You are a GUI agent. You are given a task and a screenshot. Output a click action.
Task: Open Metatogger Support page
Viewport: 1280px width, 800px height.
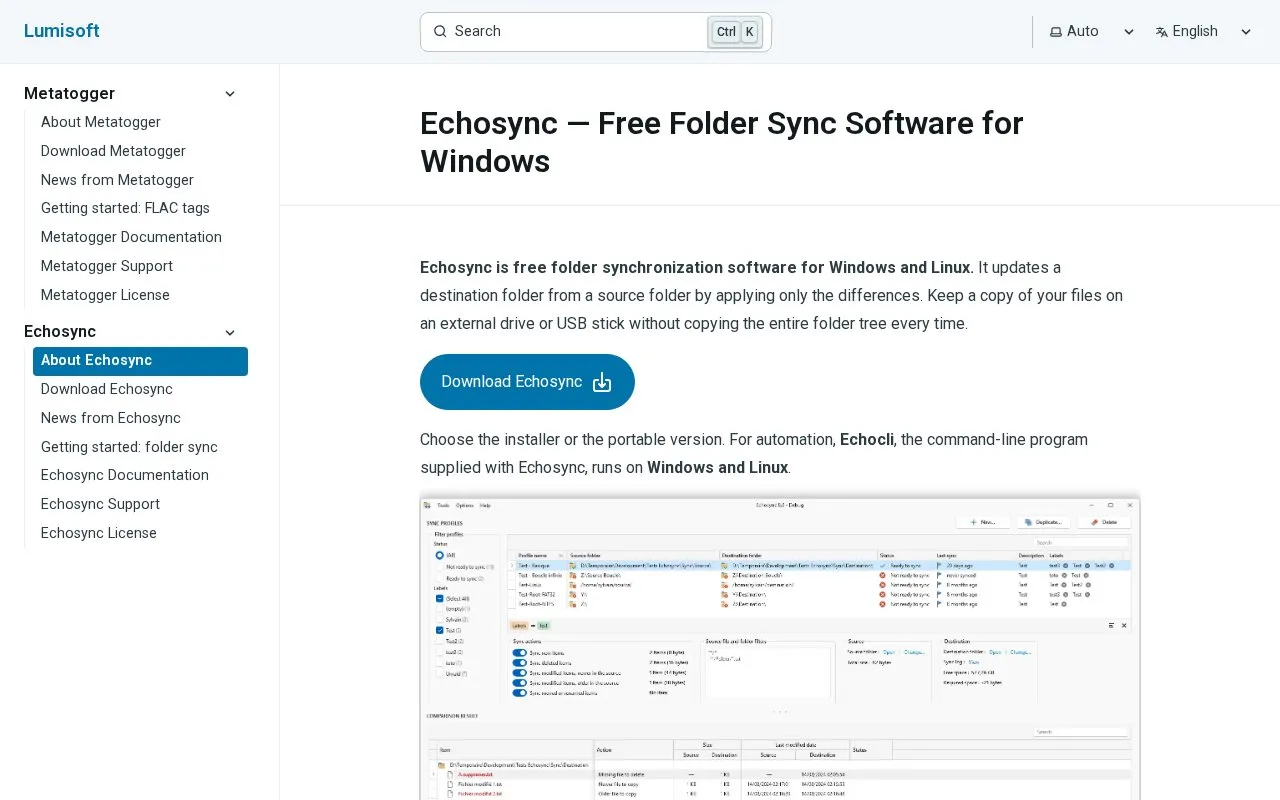107,266
